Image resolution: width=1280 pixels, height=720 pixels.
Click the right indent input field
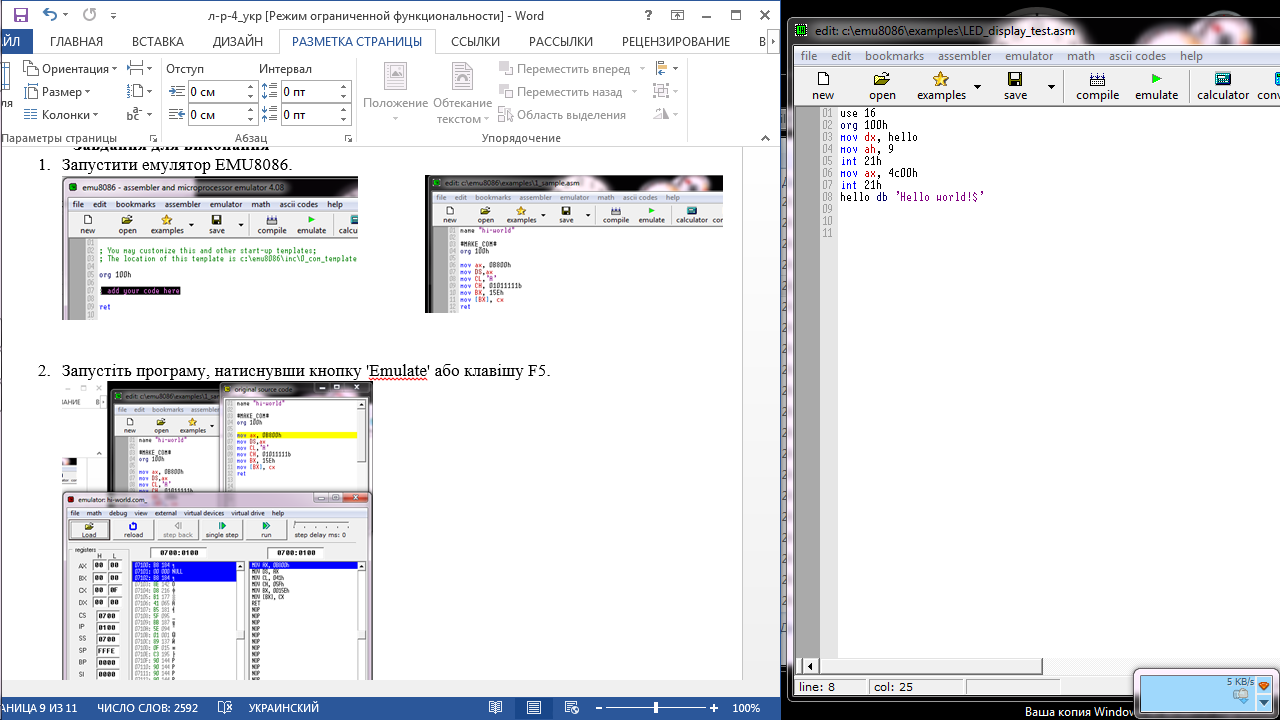click(x=217, y=115)
